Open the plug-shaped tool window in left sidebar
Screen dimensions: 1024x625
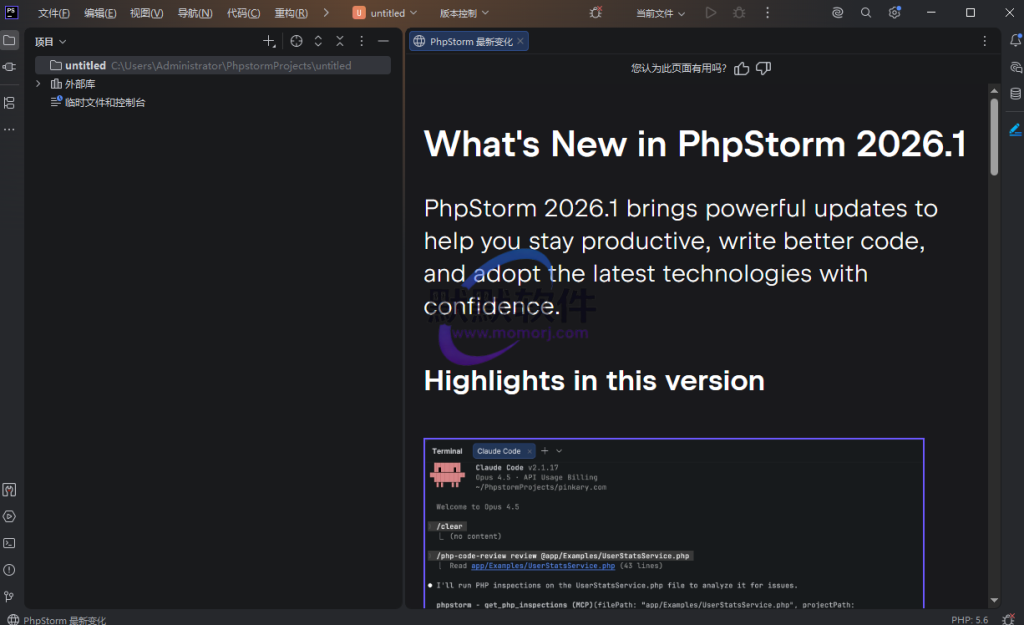9,67
